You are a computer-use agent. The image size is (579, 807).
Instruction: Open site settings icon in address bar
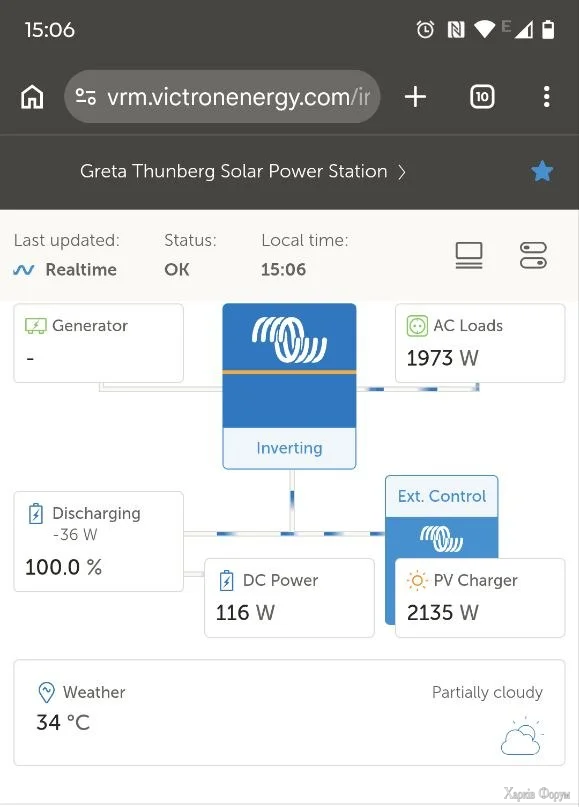pyautogui.click(x=85, y=96)
